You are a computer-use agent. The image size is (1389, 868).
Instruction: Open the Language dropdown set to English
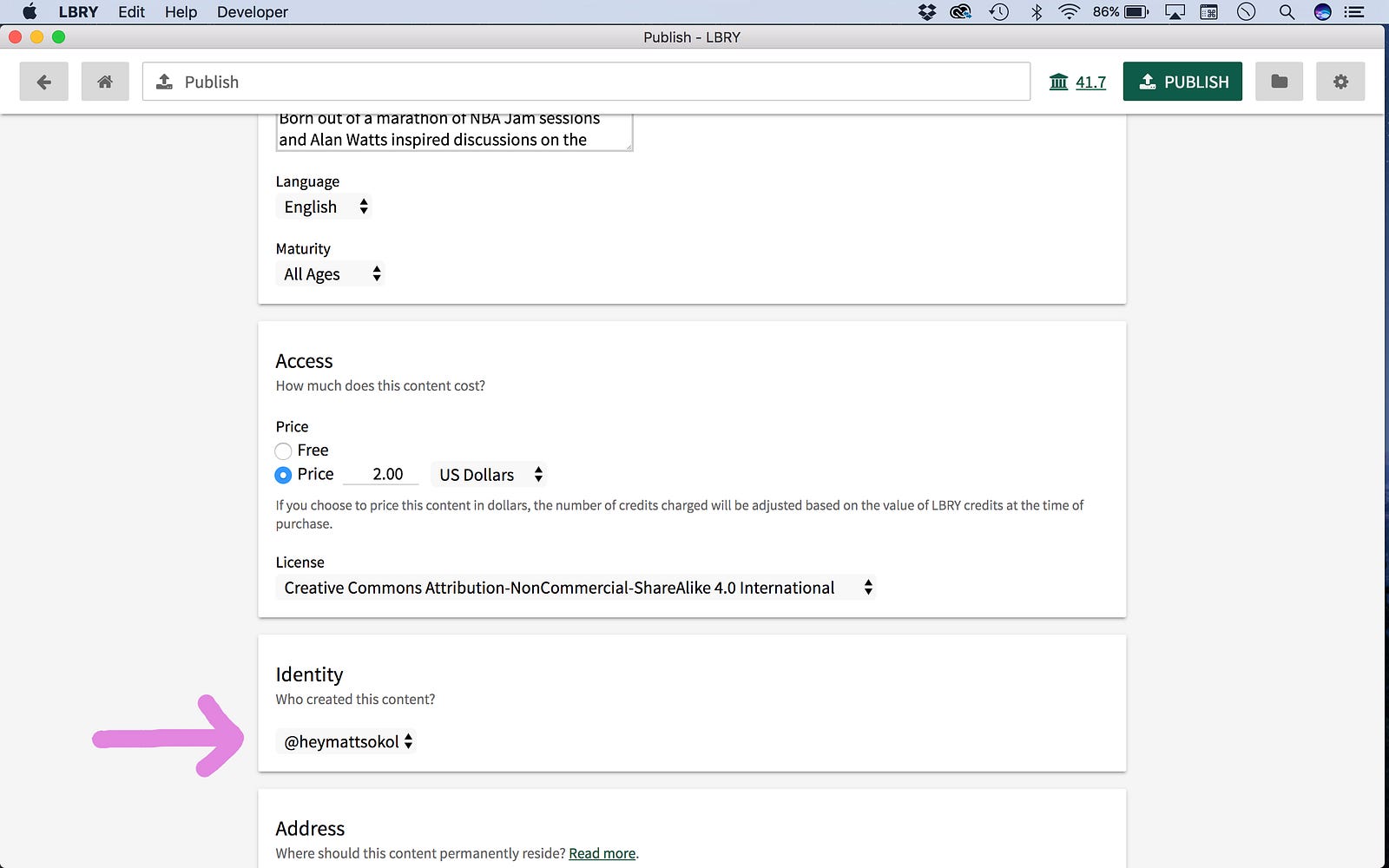324,207
